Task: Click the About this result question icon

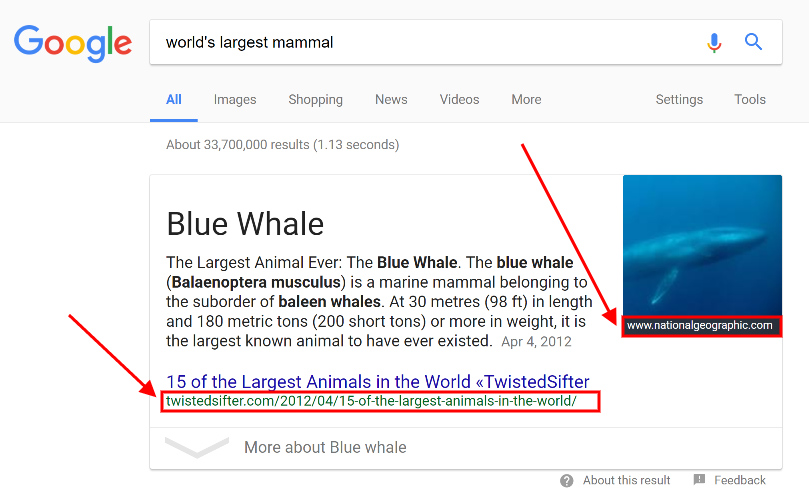Action: pyautogui.click(x=567, y=480)
